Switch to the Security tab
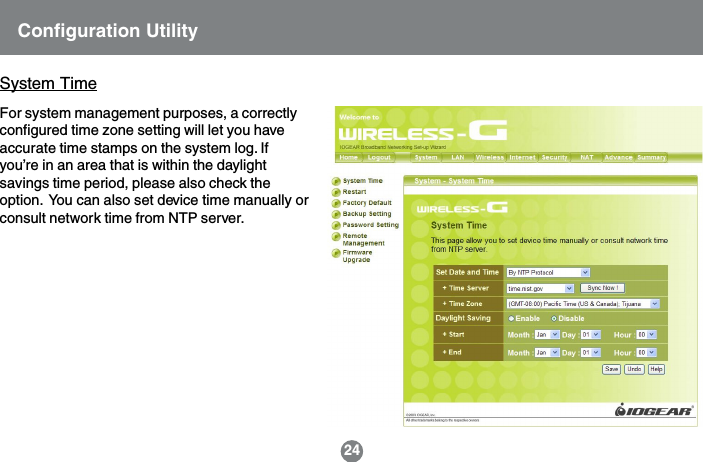The height and width of the screenshot is (462, 703). click(555, 157)
